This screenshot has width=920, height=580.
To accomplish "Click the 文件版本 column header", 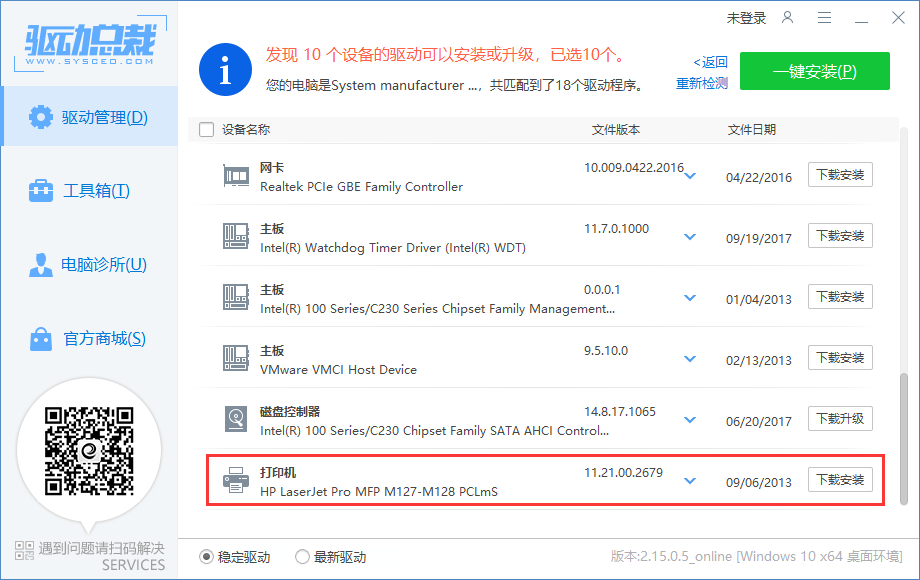I will [615, 130].
